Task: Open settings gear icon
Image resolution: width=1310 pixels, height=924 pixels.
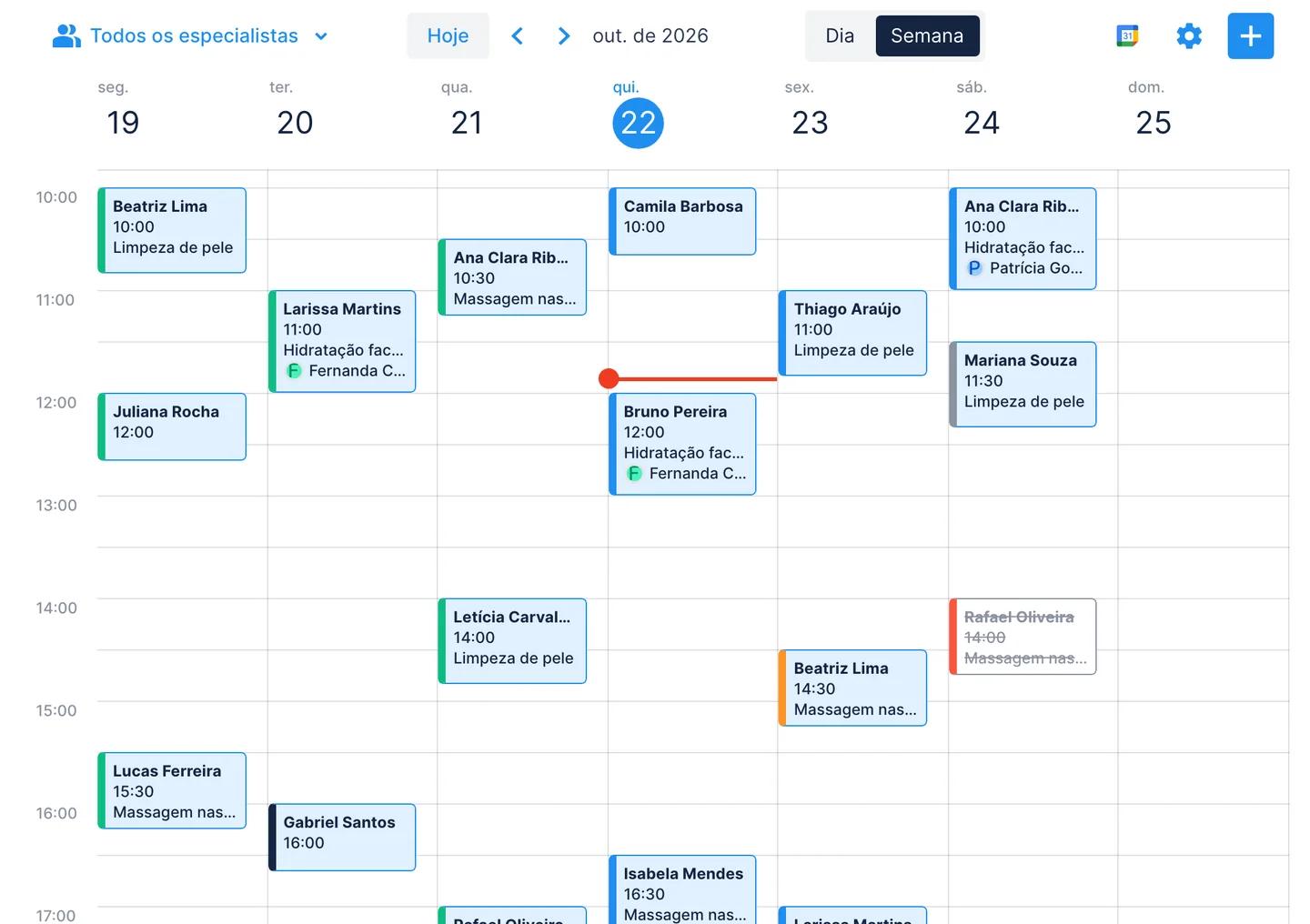Action: click(1189, 36)
